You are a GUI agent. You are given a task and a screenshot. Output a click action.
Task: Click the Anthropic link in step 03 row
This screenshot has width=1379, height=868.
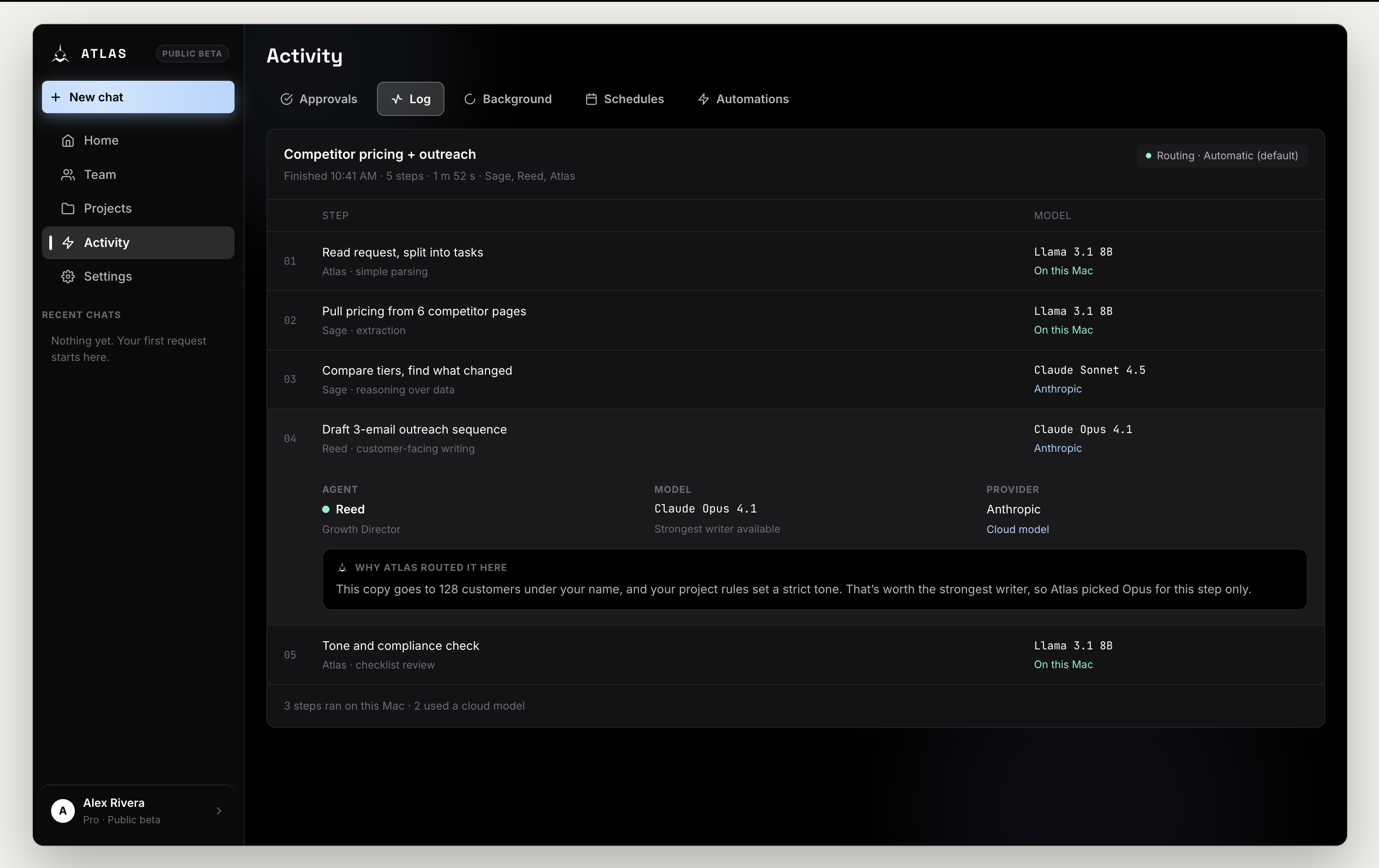1057,389
